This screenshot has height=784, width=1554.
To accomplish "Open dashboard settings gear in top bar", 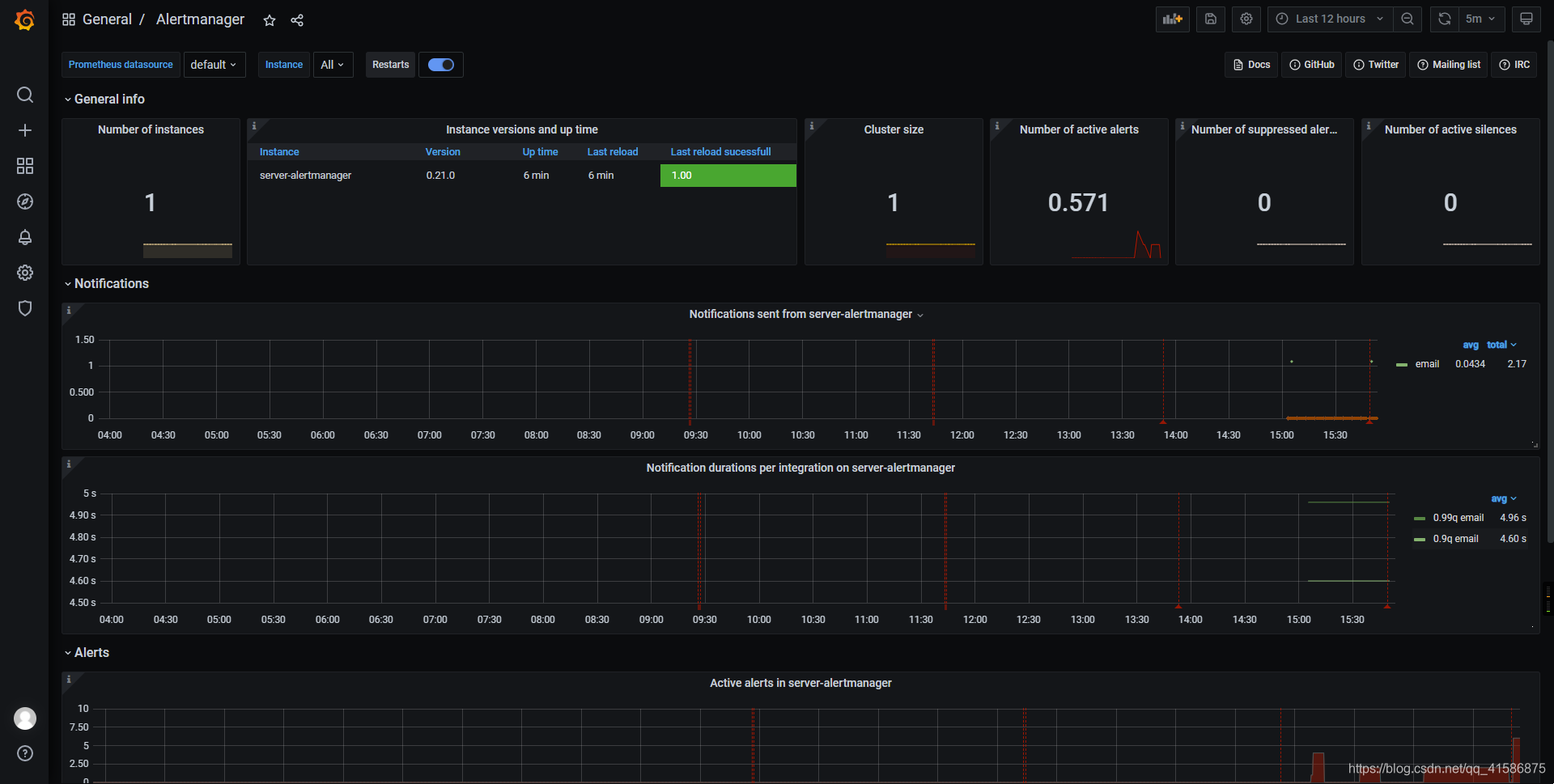I will [1246, 19].
